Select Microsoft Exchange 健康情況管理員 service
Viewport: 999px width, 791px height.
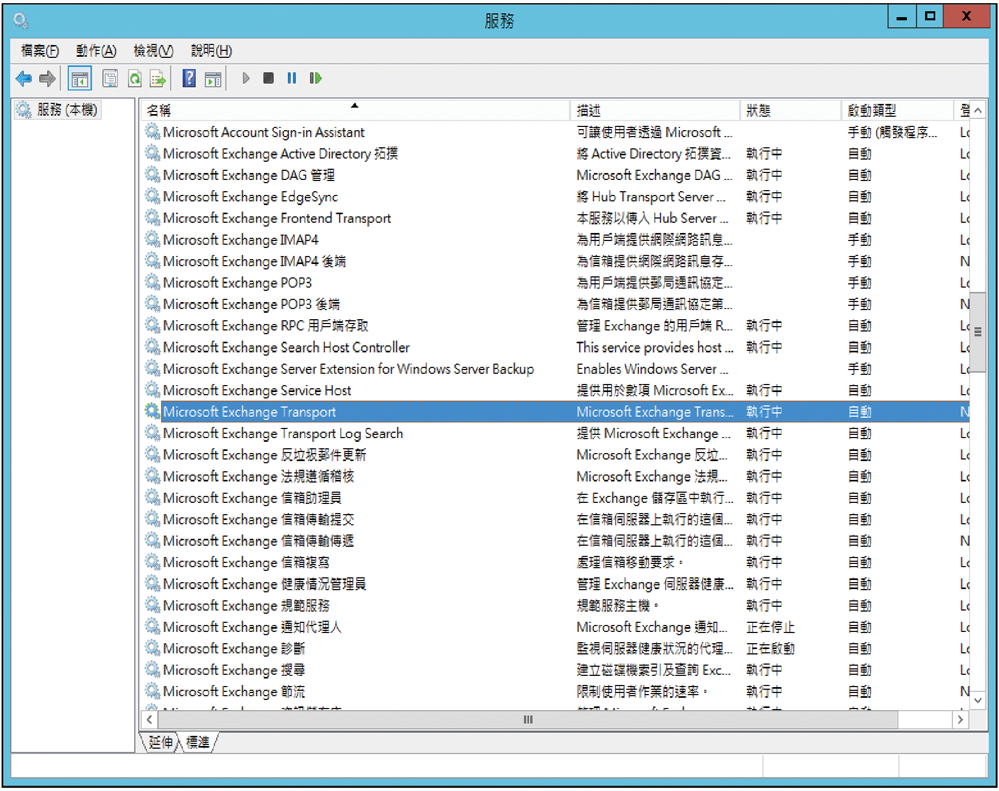(554, 583)
